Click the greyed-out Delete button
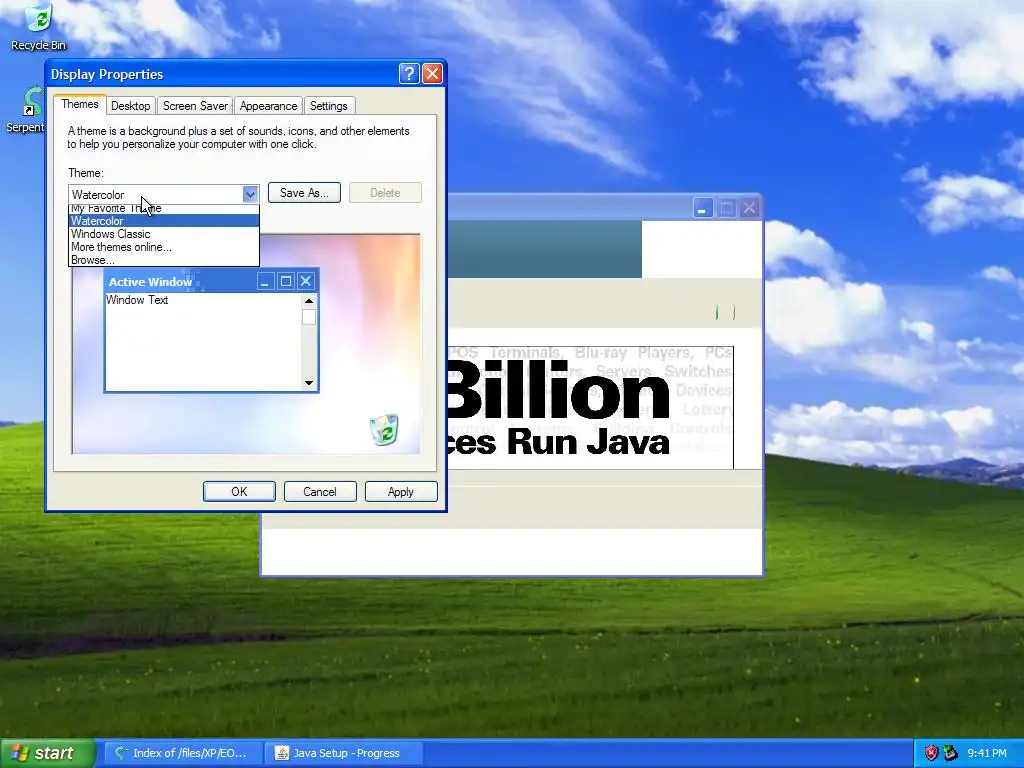Screen dimensions: 1024x768 pos(385,193)
